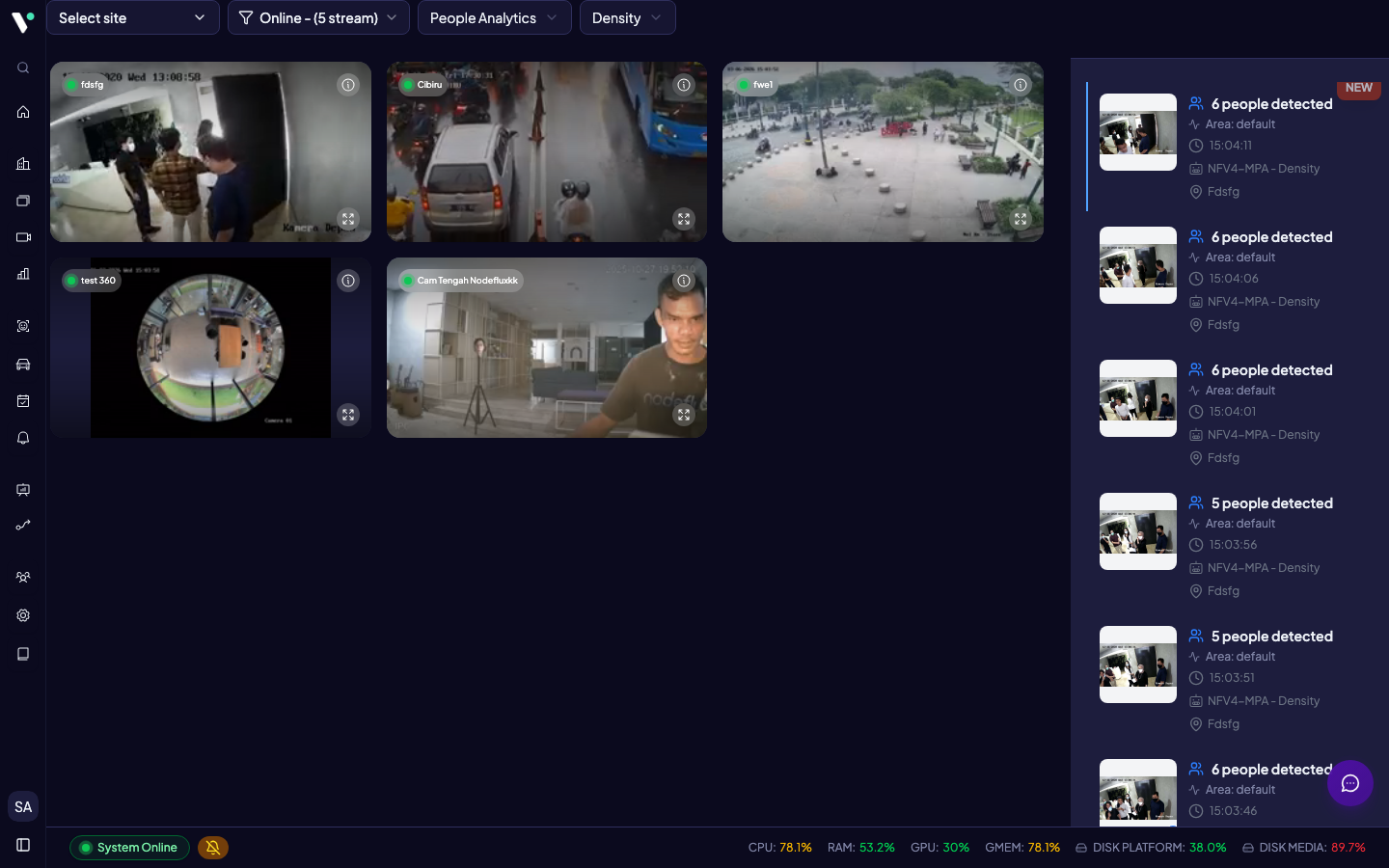Open the buildings/sites icon in the sidebar
The height and width of the screenshot is (868, 1389).
click(23, 164)
